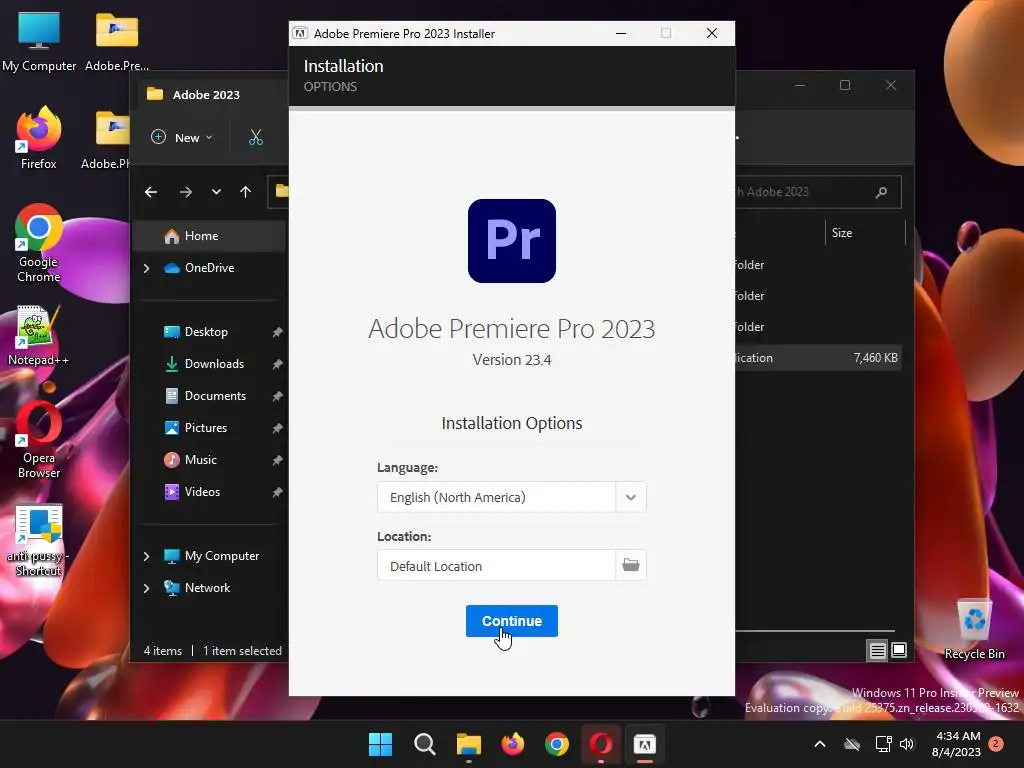Click the browse folder icon beside Location

pyautogui.click(x=630, y=565)
